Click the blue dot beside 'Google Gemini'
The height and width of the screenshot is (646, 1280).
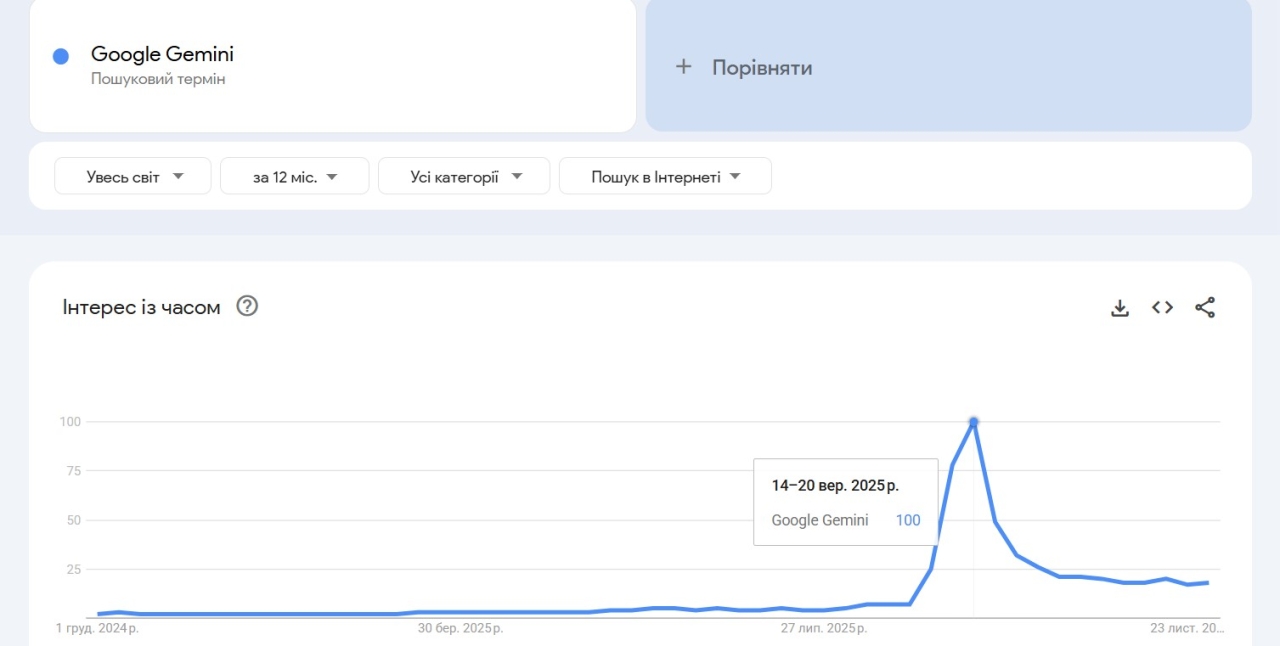[60, 55]
